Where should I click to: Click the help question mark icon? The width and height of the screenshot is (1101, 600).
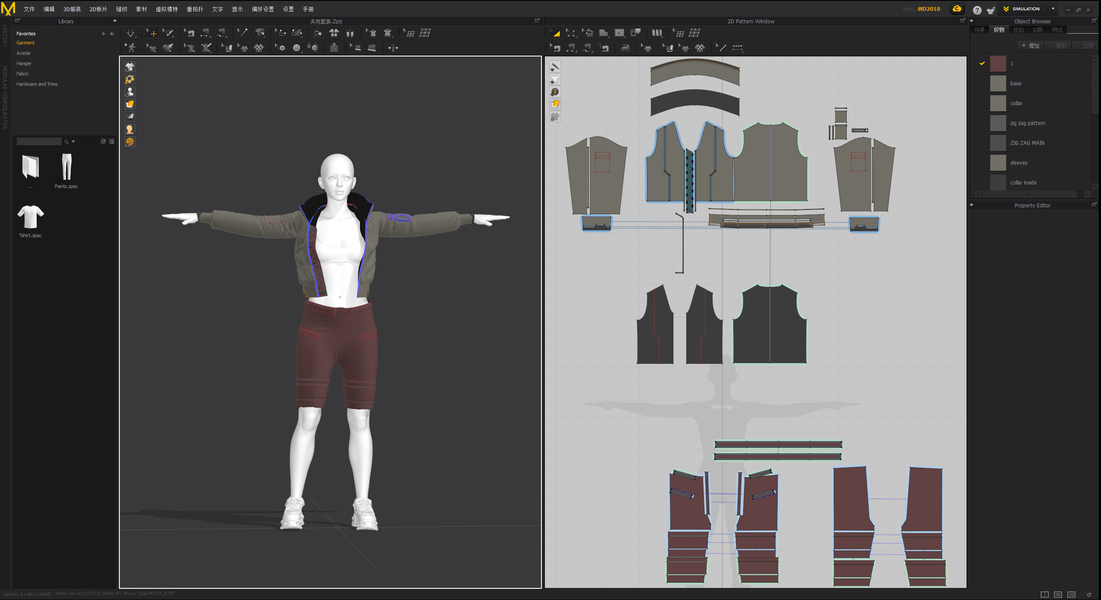[x=977, y=9]
